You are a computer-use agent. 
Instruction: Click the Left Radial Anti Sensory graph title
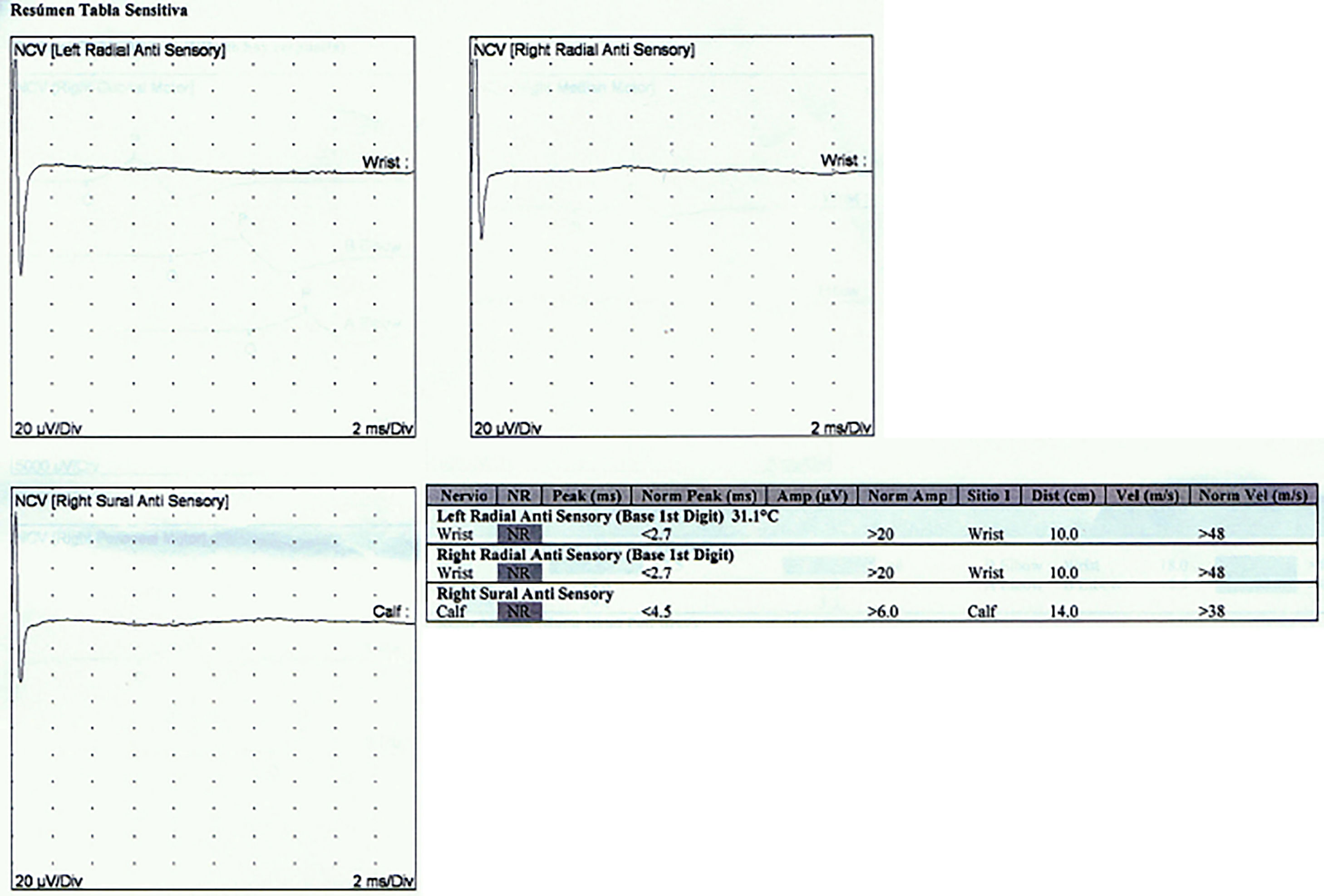coord(120,50)
